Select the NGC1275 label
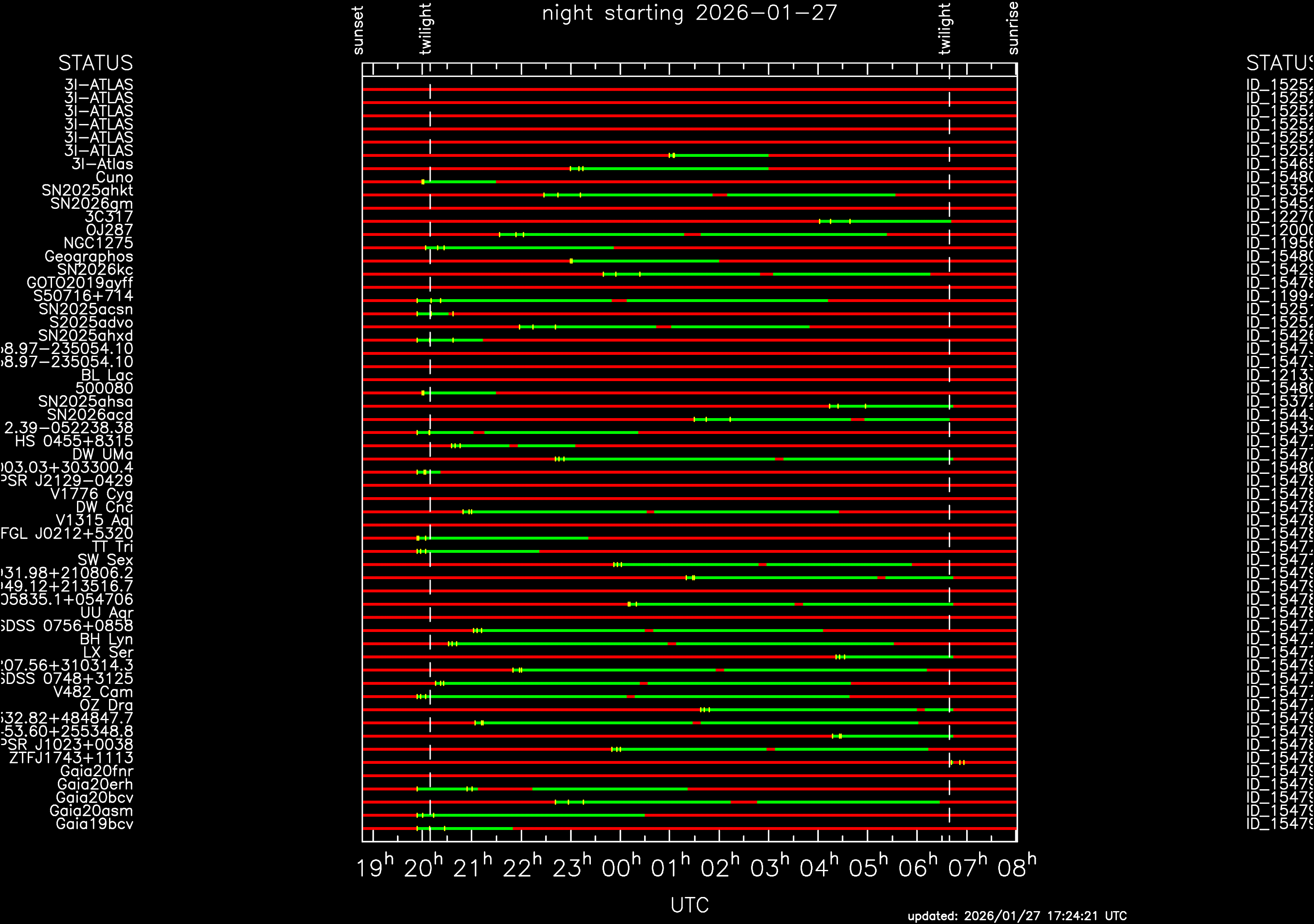Viewport: 1314px width, 924px height. [98, 243]
